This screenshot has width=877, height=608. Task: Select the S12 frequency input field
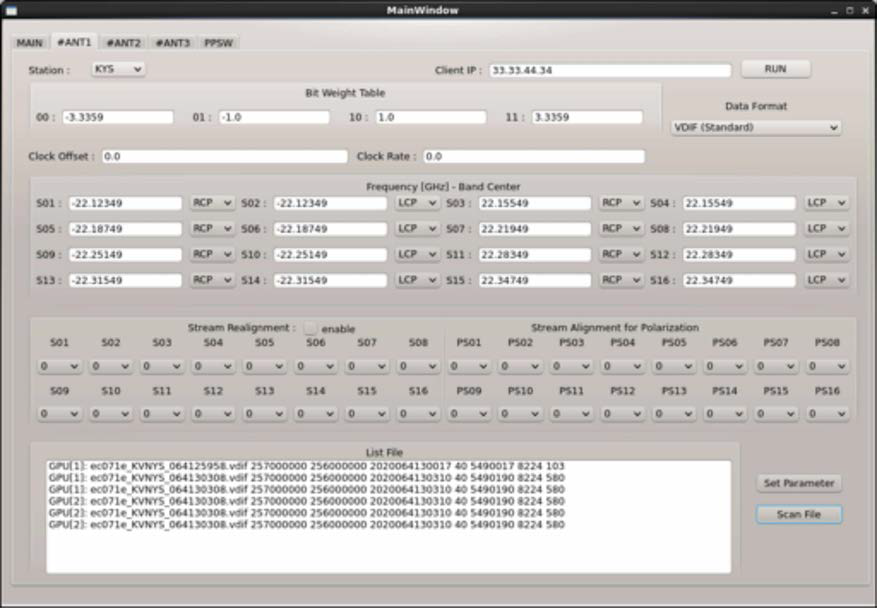point(739,254)
